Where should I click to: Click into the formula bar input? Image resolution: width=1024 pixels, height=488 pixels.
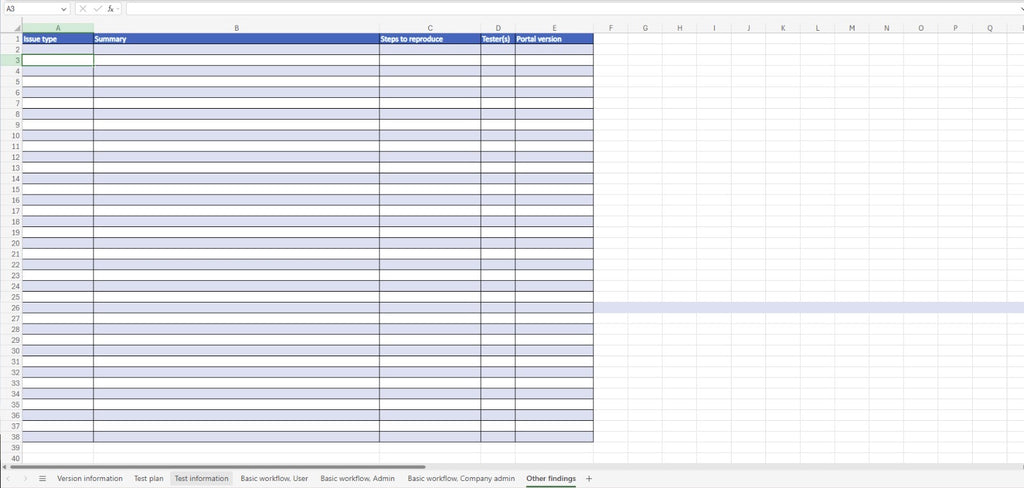[575, 8]
